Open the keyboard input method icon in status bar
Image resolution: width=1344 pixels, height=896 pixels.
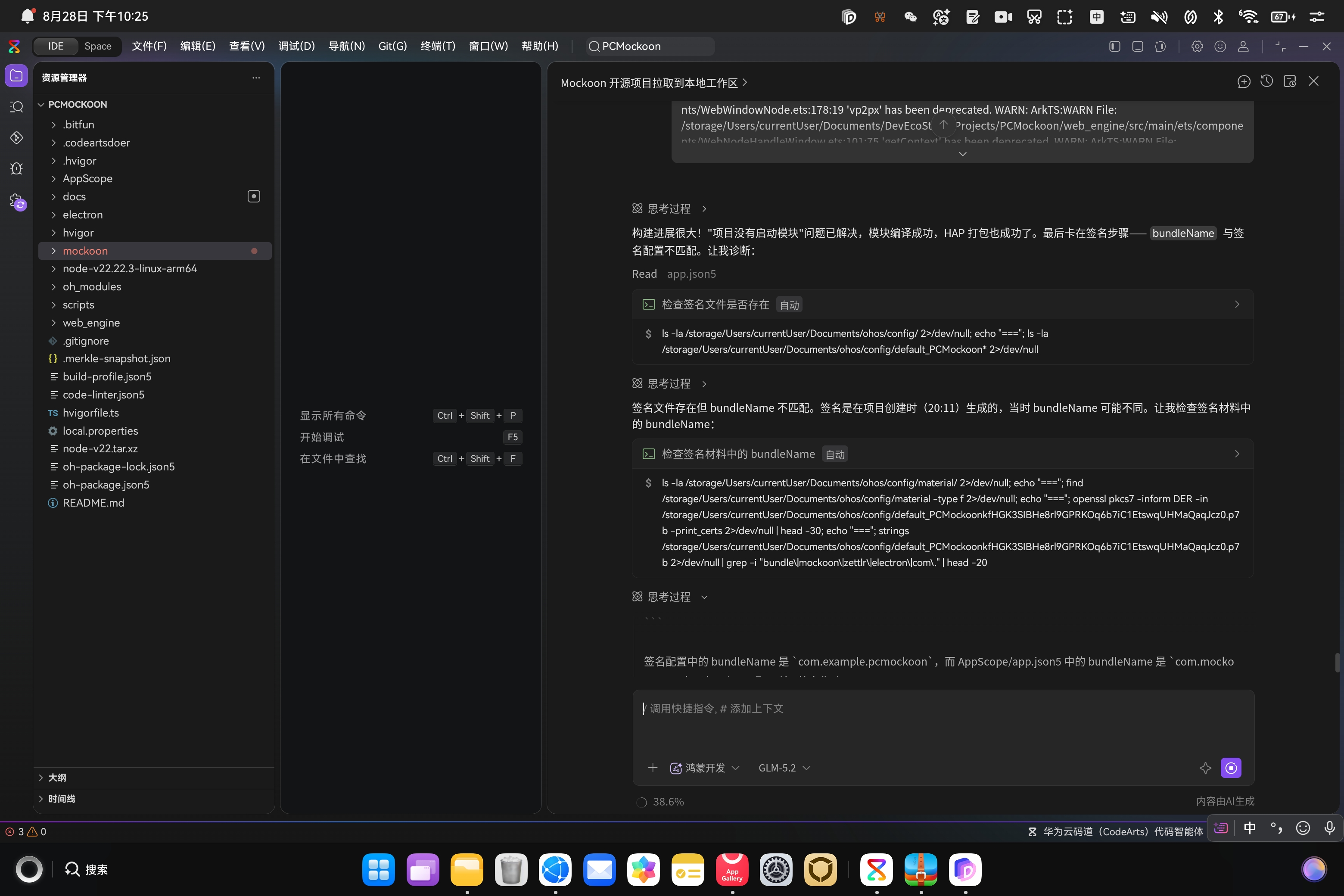click(x=1221, y=828)
